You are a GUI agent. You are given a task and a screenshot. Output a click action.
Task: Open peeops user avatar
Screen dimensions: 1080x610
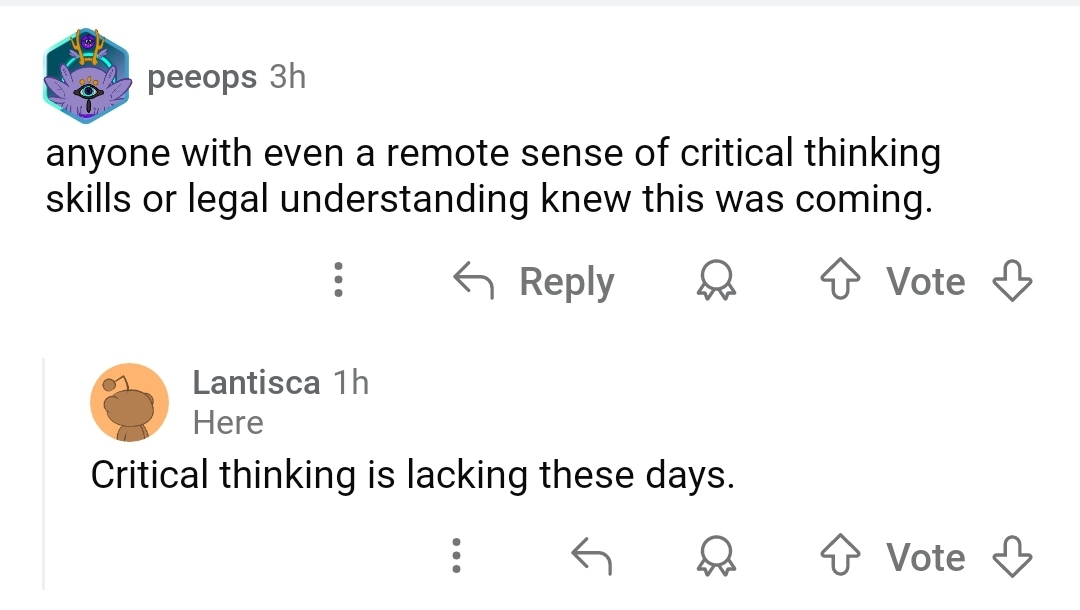coord(88,78)
